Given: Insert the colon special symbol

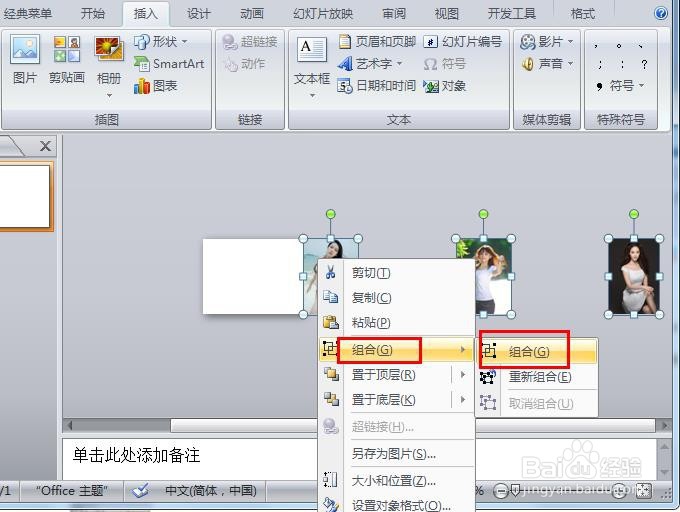Looking at the screenshot, I should pyautogui.click(x=622, y=65).
